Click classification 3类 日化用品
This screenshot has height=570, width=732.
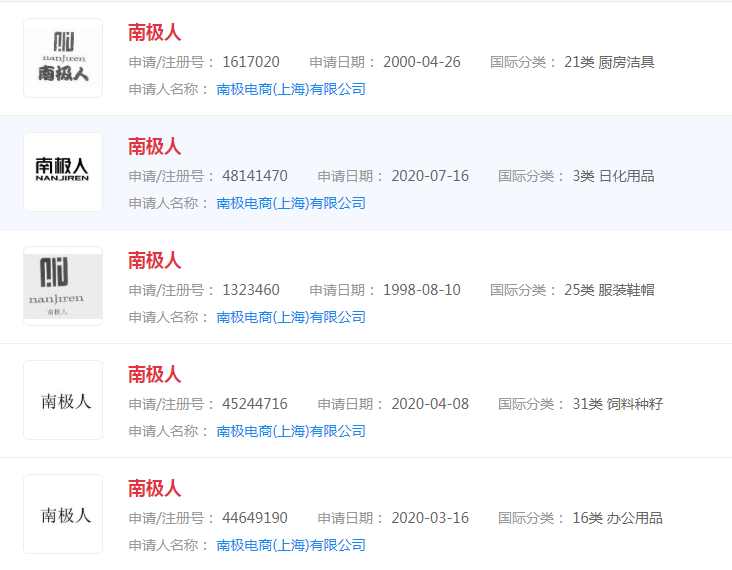(613, 176)
